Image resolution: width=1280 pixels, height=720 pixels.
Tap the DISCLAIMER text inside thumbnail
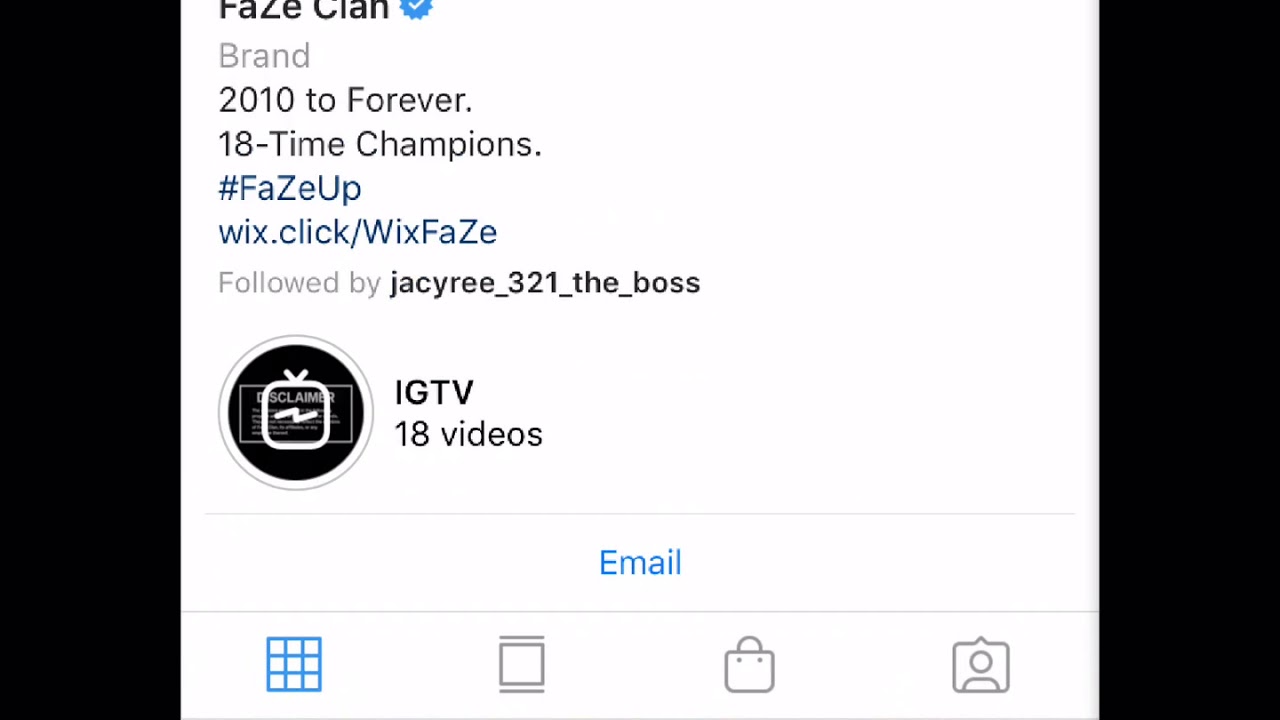tap(295, 397)
